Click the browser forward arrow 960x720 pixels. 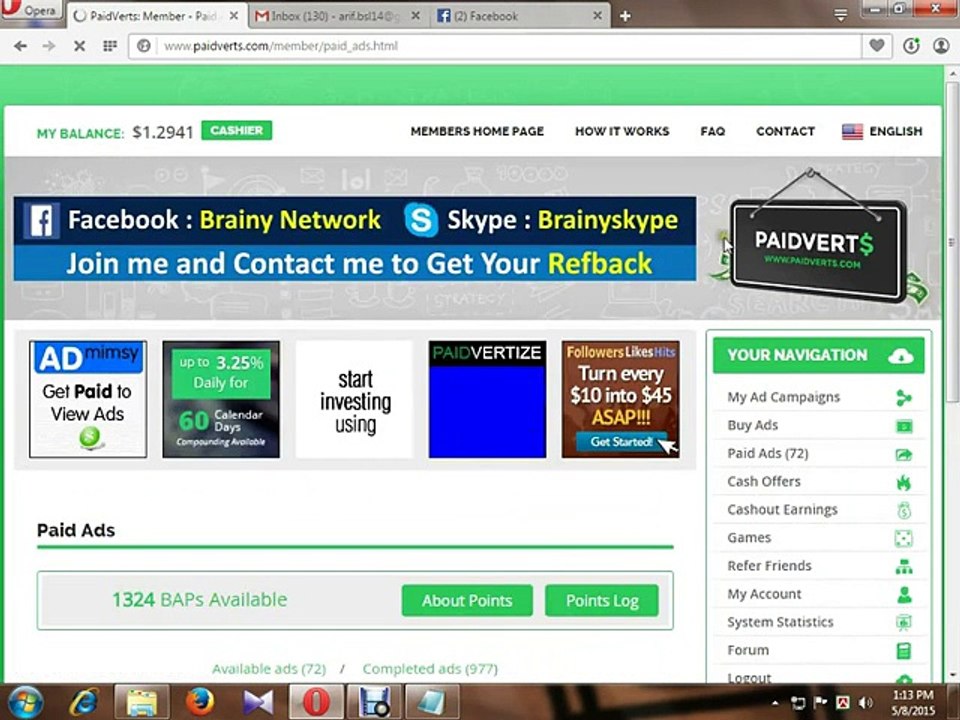coord(49,46)
